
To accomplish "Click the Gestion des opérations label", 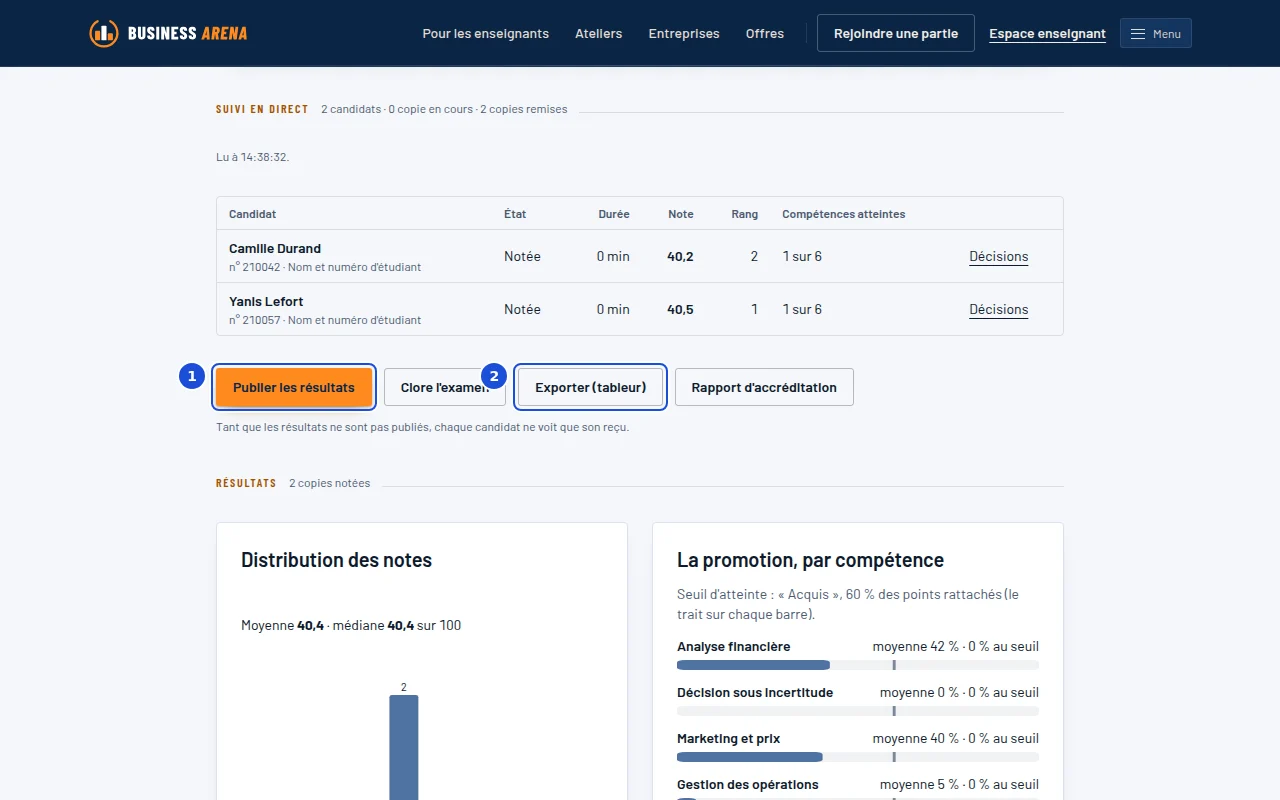I will (748, 784).
